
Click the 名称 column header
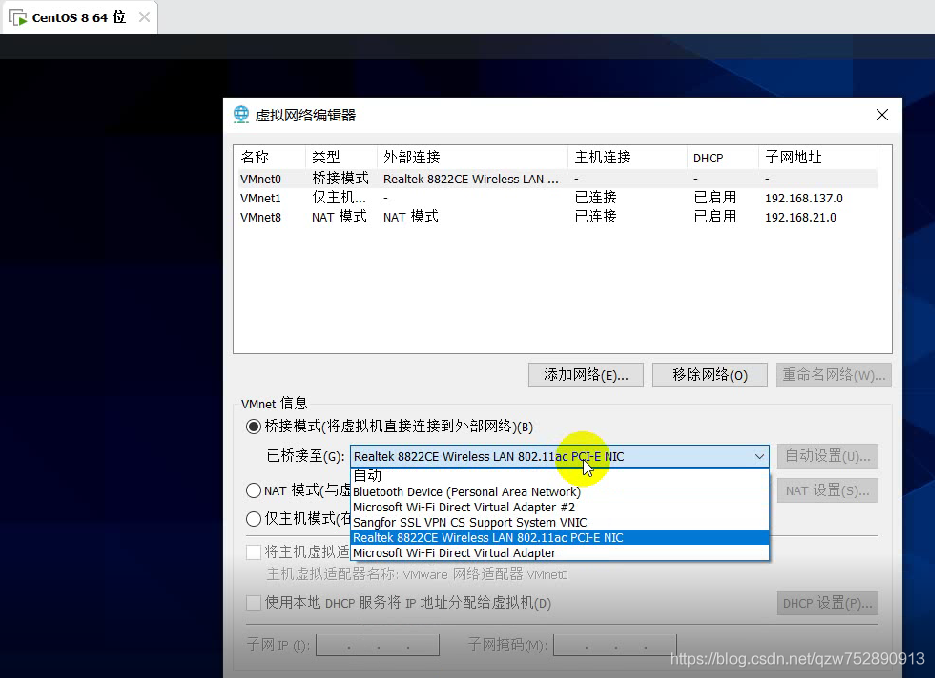click(270, 157)
